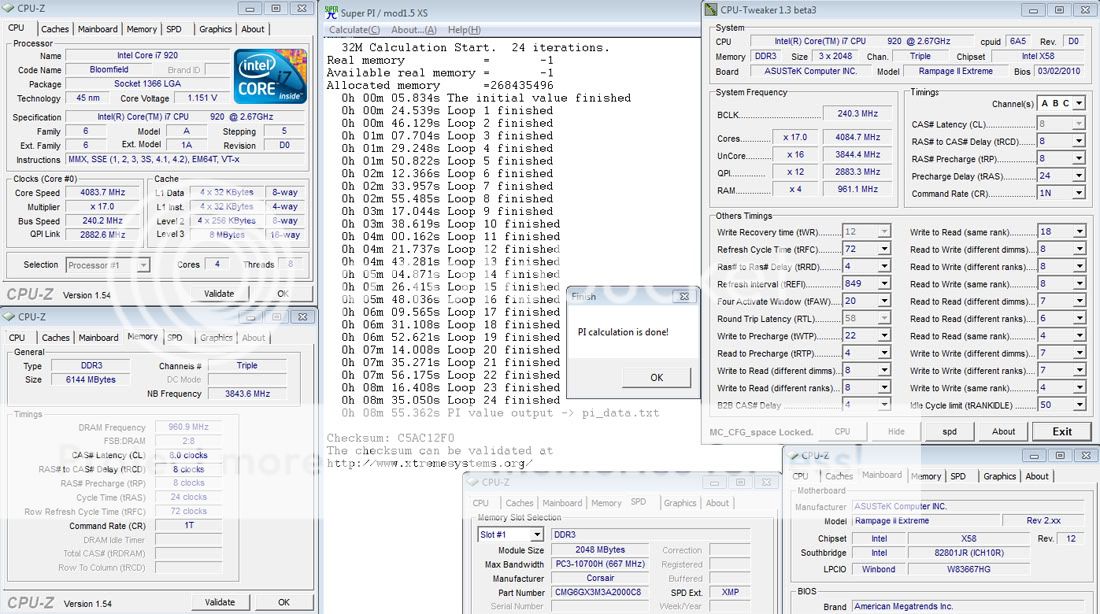1100x614 pixels.
Task: Open Write to Write (same rank) dropdown
Action: pos(1079,387)
